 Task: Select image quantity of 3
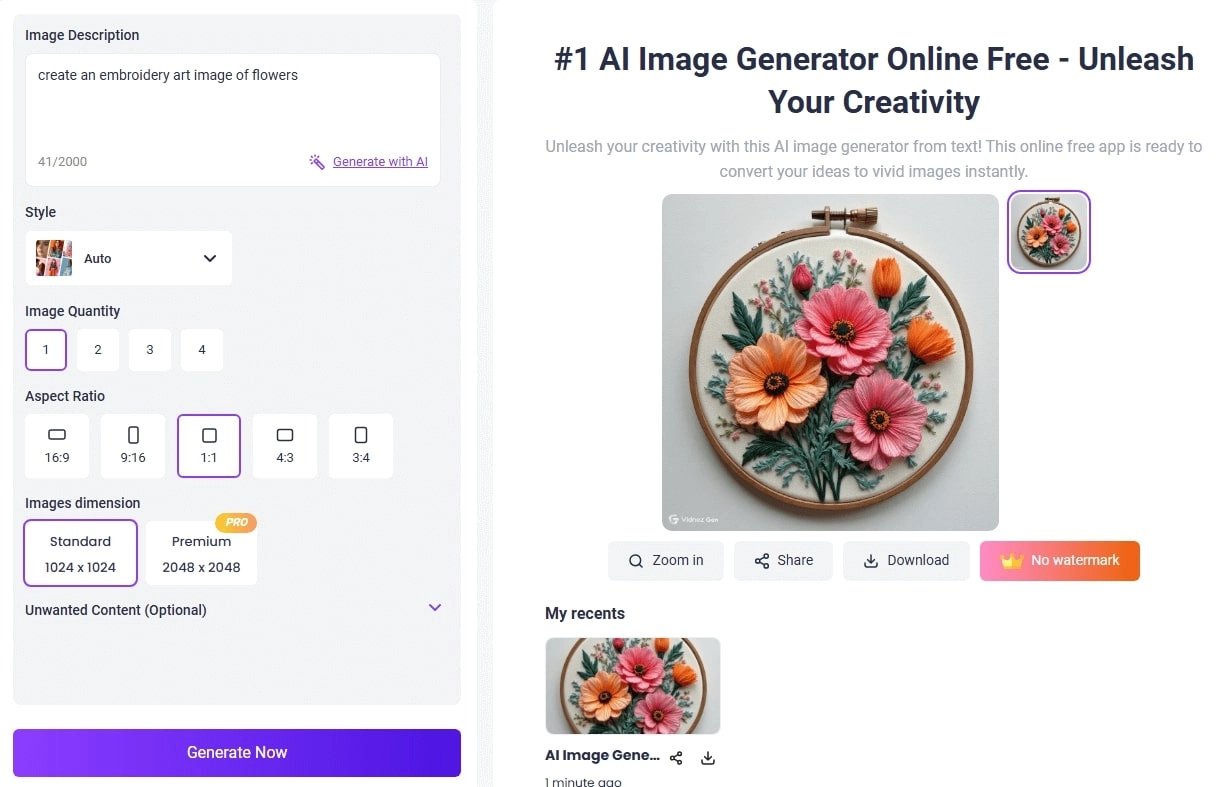[x=149, y=350]
